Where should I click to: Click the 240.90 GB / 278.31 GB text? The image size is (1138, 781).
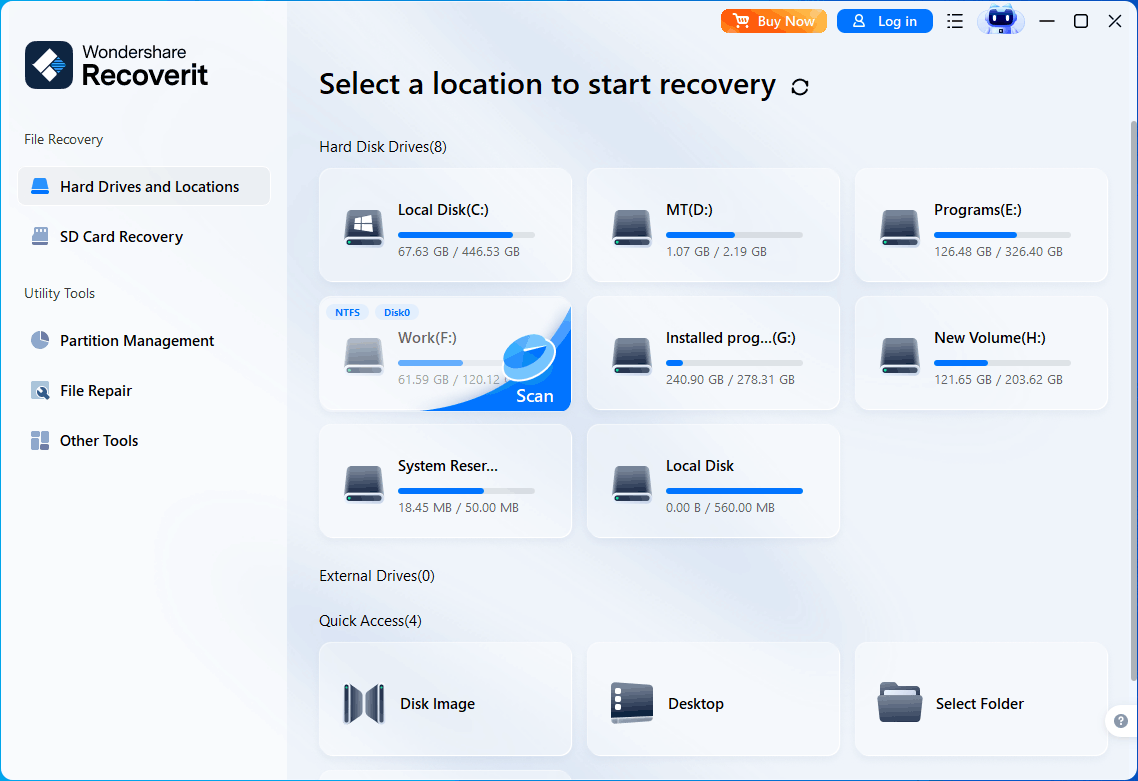click(x=730, y=380)
